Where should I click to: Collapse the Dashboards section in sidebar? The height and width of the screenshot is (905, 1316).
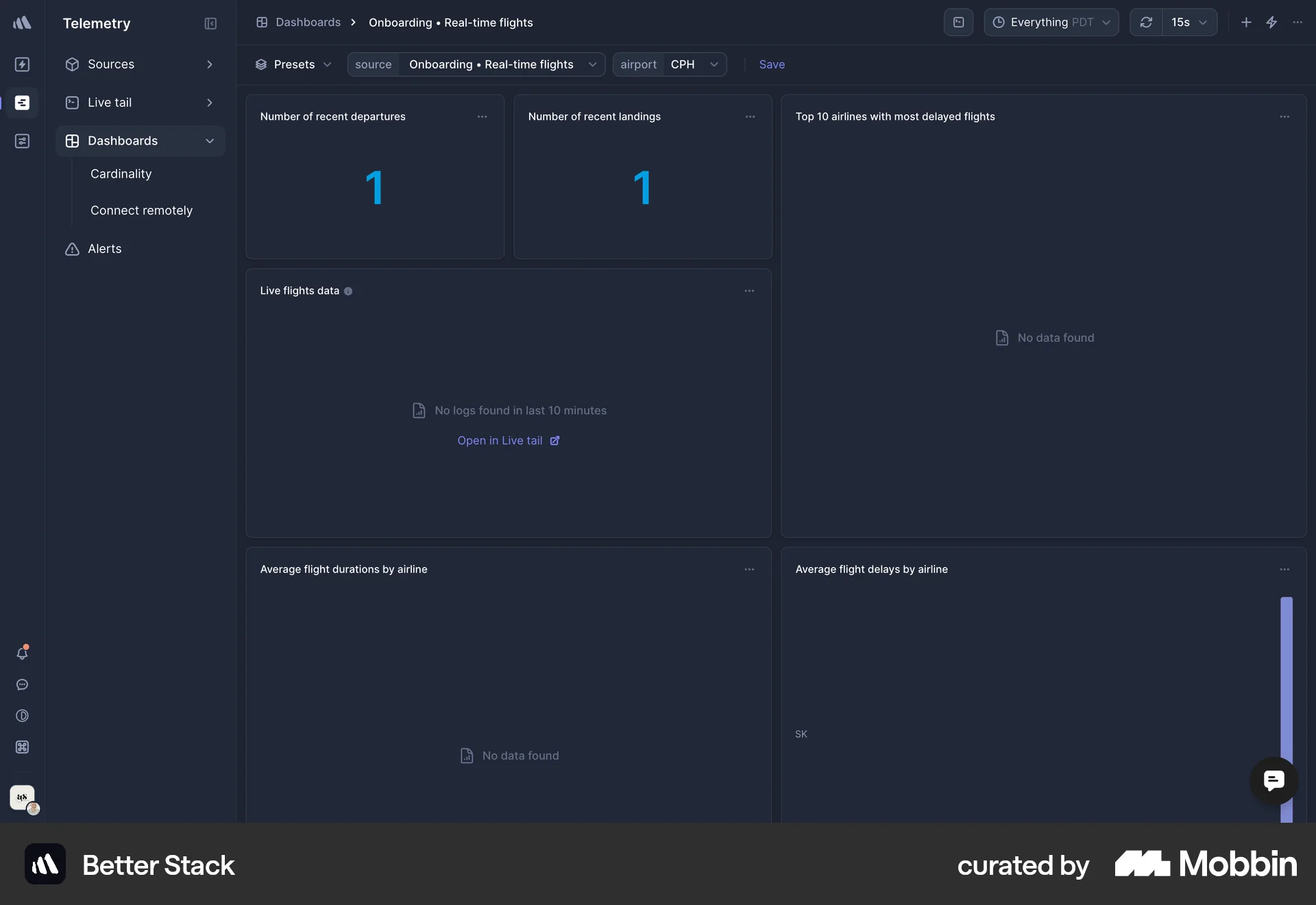[209, 141]
